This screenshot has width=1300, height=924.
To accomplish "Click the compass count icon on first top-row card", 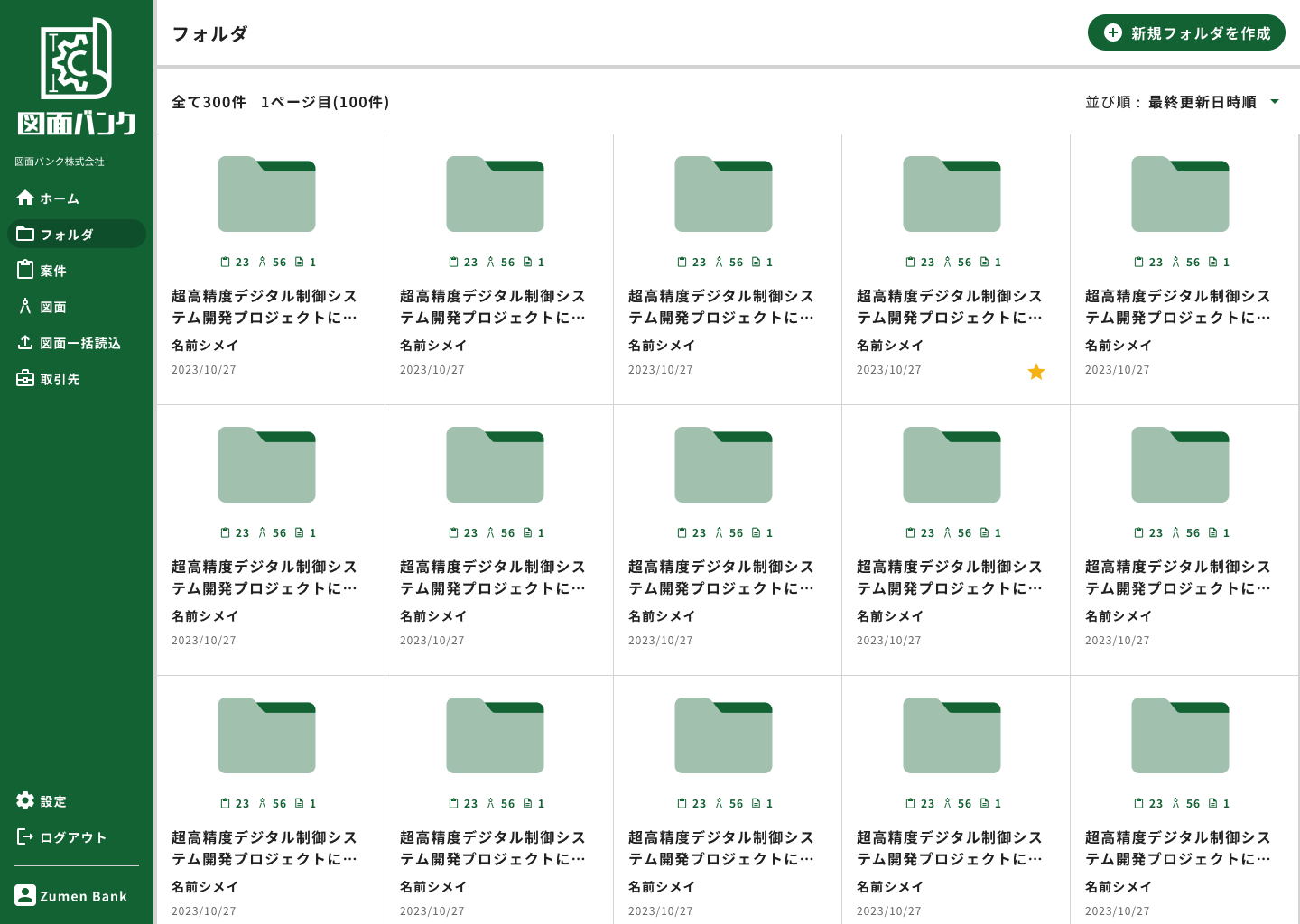I will (x=262, y=262).
